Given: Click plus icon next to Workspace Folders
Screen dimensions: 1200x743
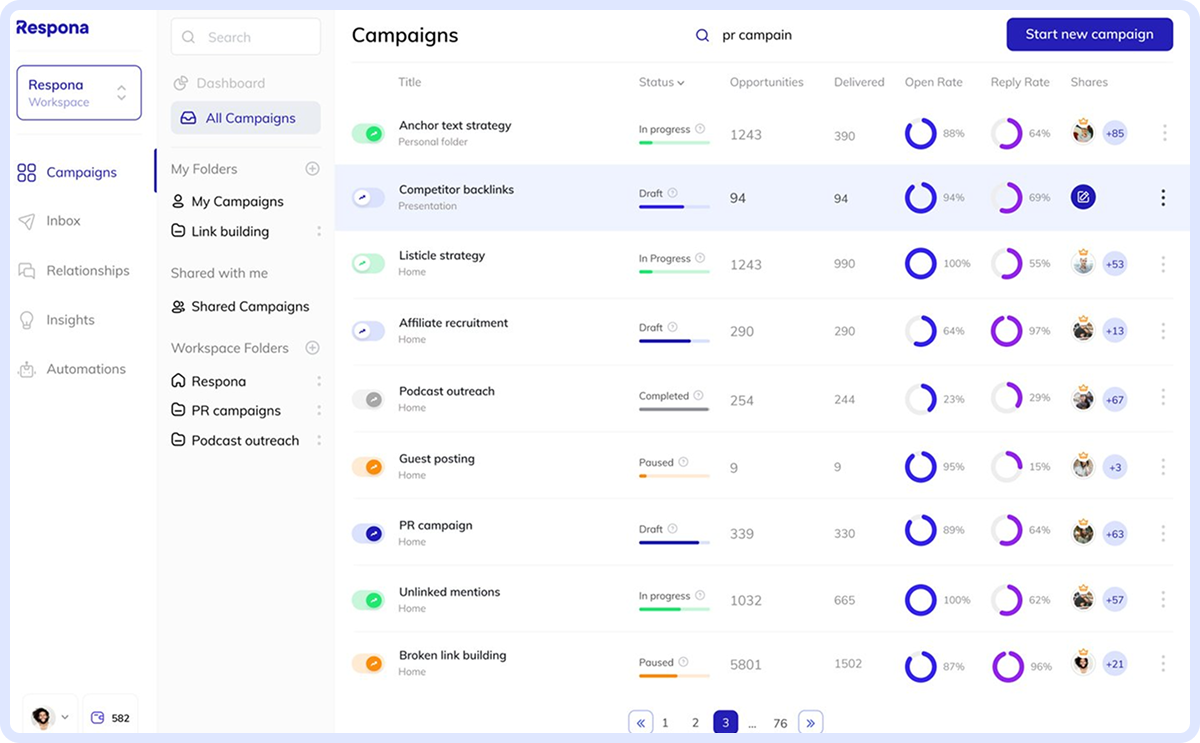Looking at the screenshot, I should [312, 348].
